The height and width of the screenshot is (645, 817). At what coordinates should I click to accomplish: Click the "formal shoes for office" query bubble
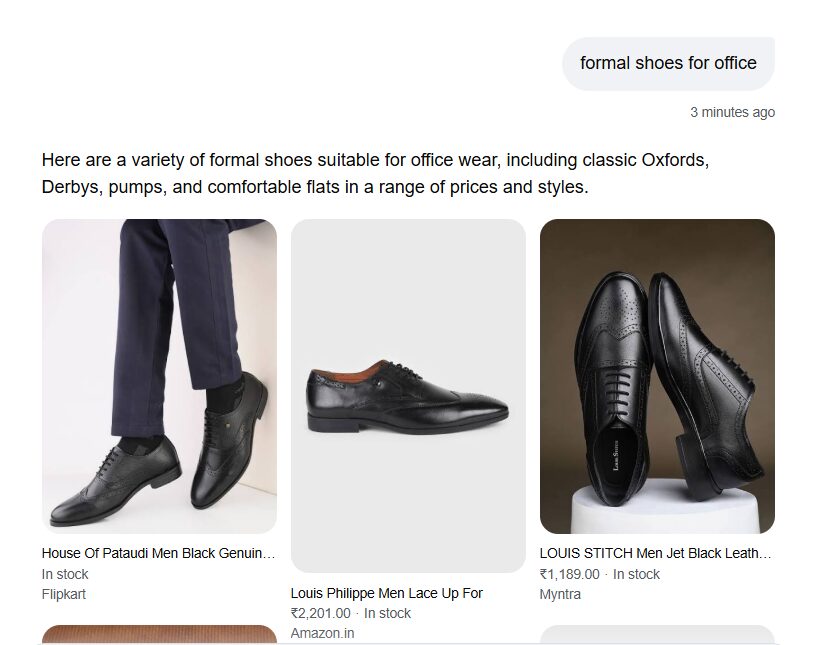coord(668,63)
